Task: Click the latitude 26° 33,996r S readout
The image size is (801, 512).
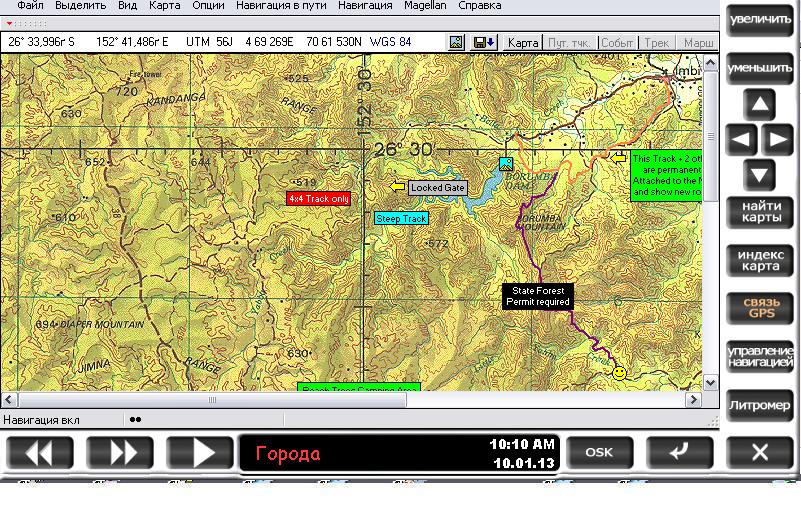Action: [x=41, y=42]
